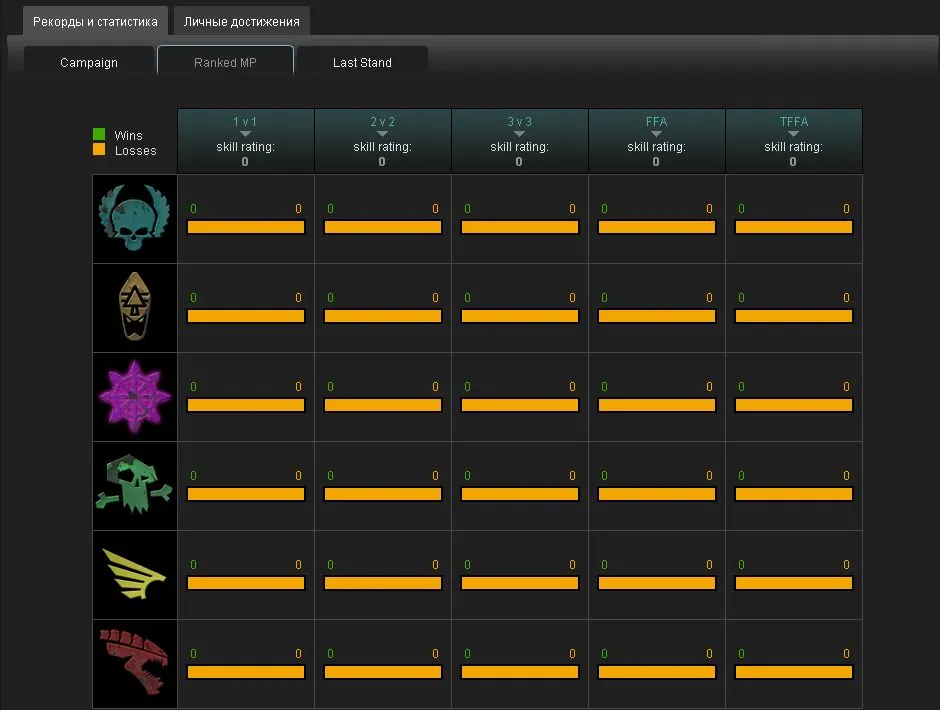Expand the FFA column arrow
The width and height of the screenshot is (940, 710).
656,134
